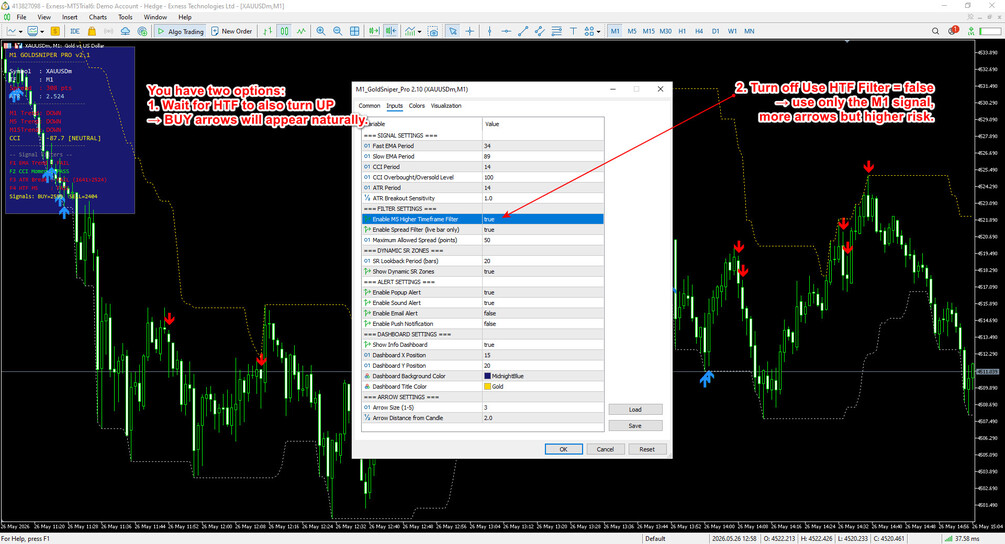Image resolution: width=1005 pixels, height=544 pixels.
Task: Take a chart screenshot with camera icon
Action: click(x=433, y=31)
